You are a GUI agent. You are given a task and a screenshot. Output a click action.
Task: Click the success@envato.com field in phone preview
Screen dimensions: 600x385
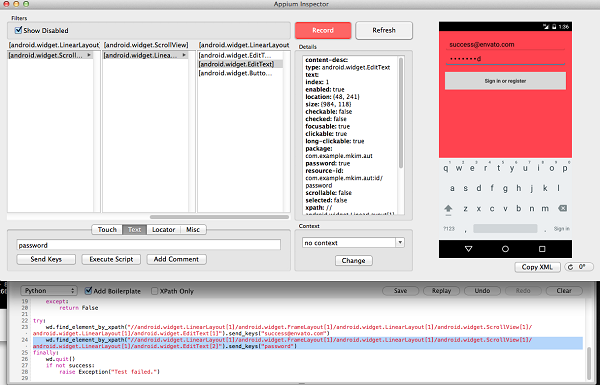click(x=505, y=44)
